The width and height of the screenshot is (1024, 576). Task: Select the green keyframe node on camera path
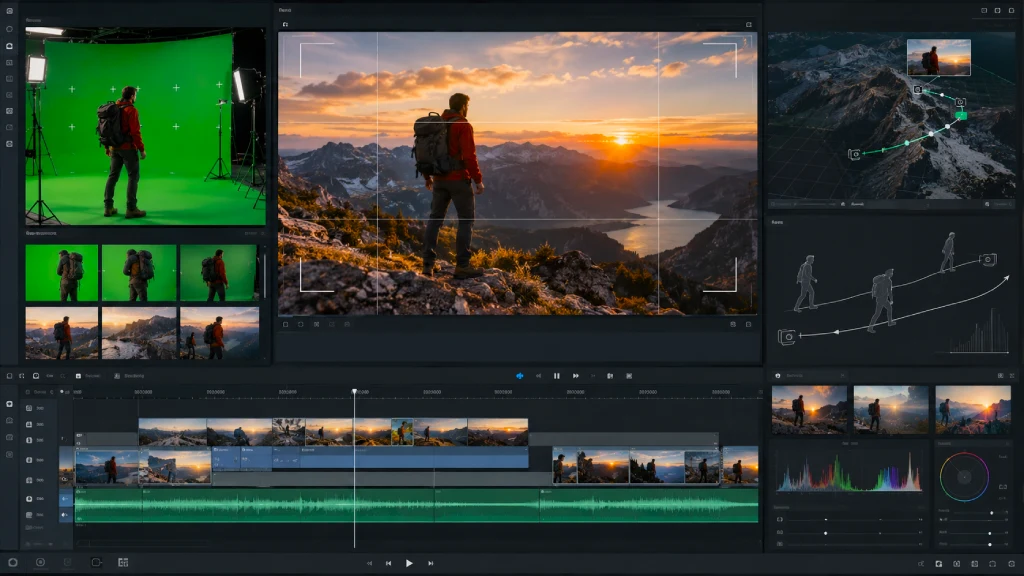click(x=961, y=116)
